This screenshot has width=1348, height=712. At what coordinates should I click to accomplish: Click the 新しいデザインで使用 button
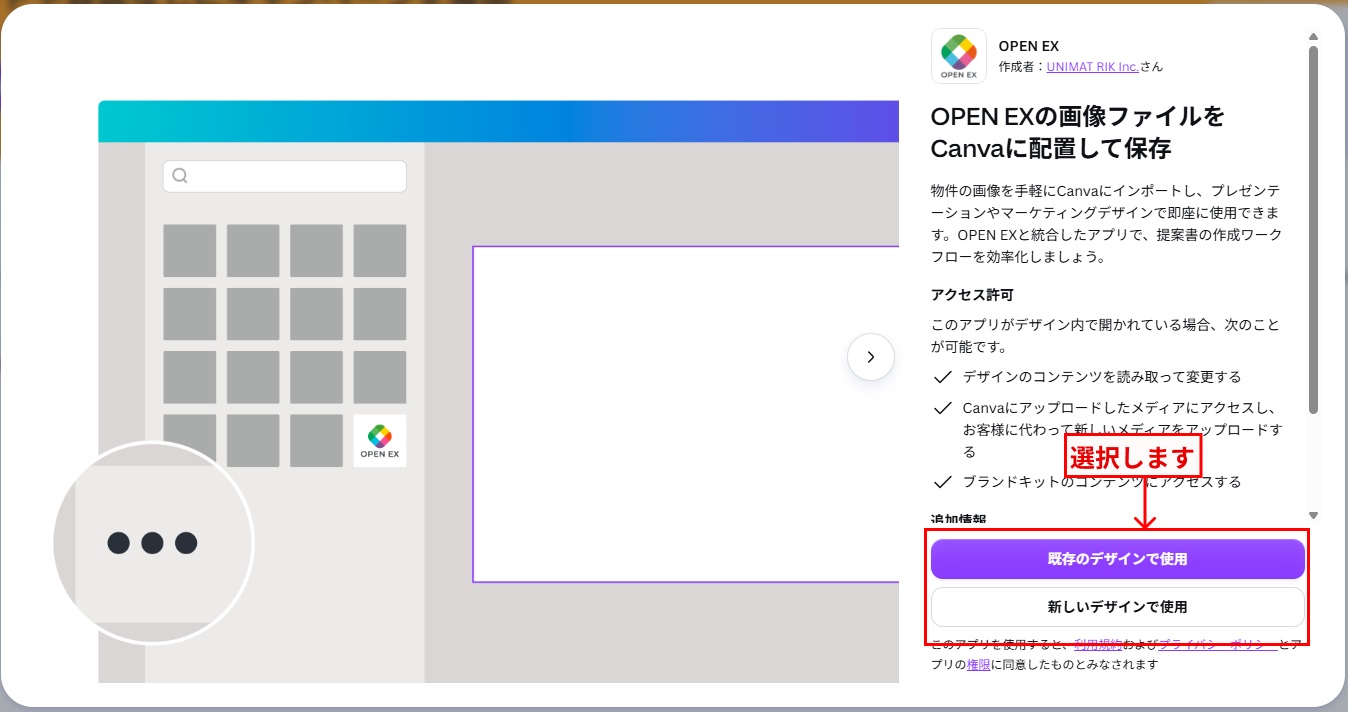click(1118, 607)
